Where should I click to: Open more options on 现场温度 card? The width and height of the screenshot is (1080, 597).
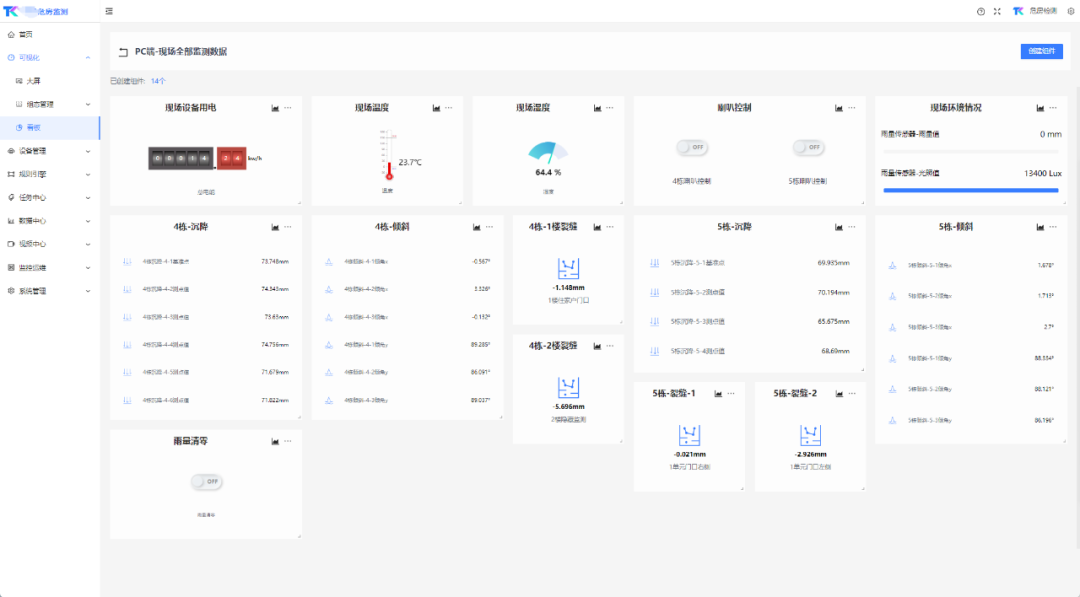point(449,108)
